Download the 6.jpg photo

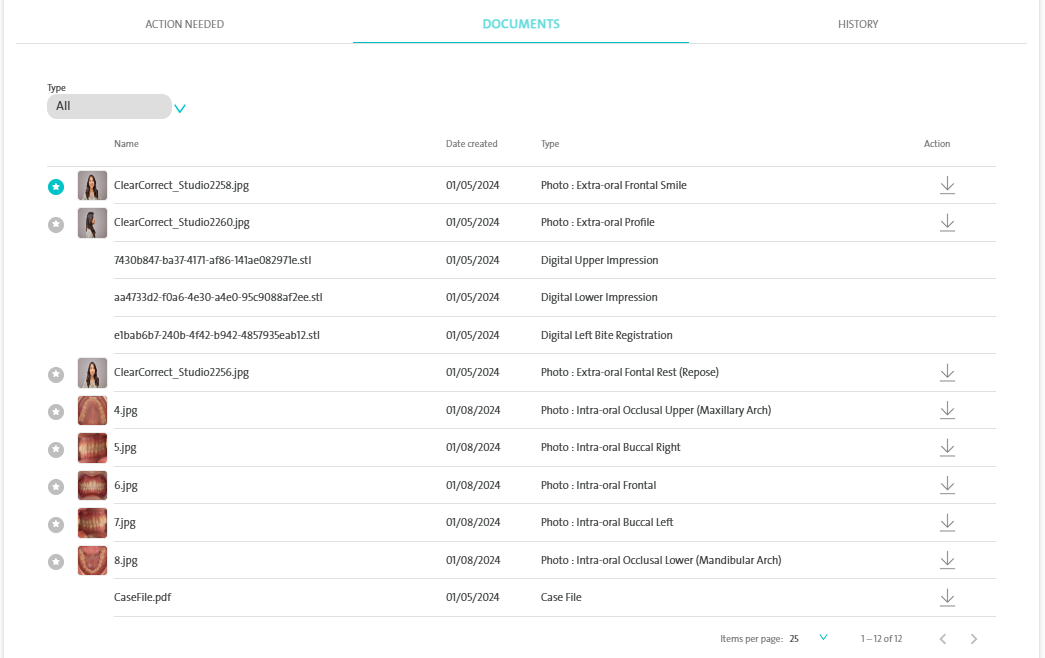tap(947, 485)
